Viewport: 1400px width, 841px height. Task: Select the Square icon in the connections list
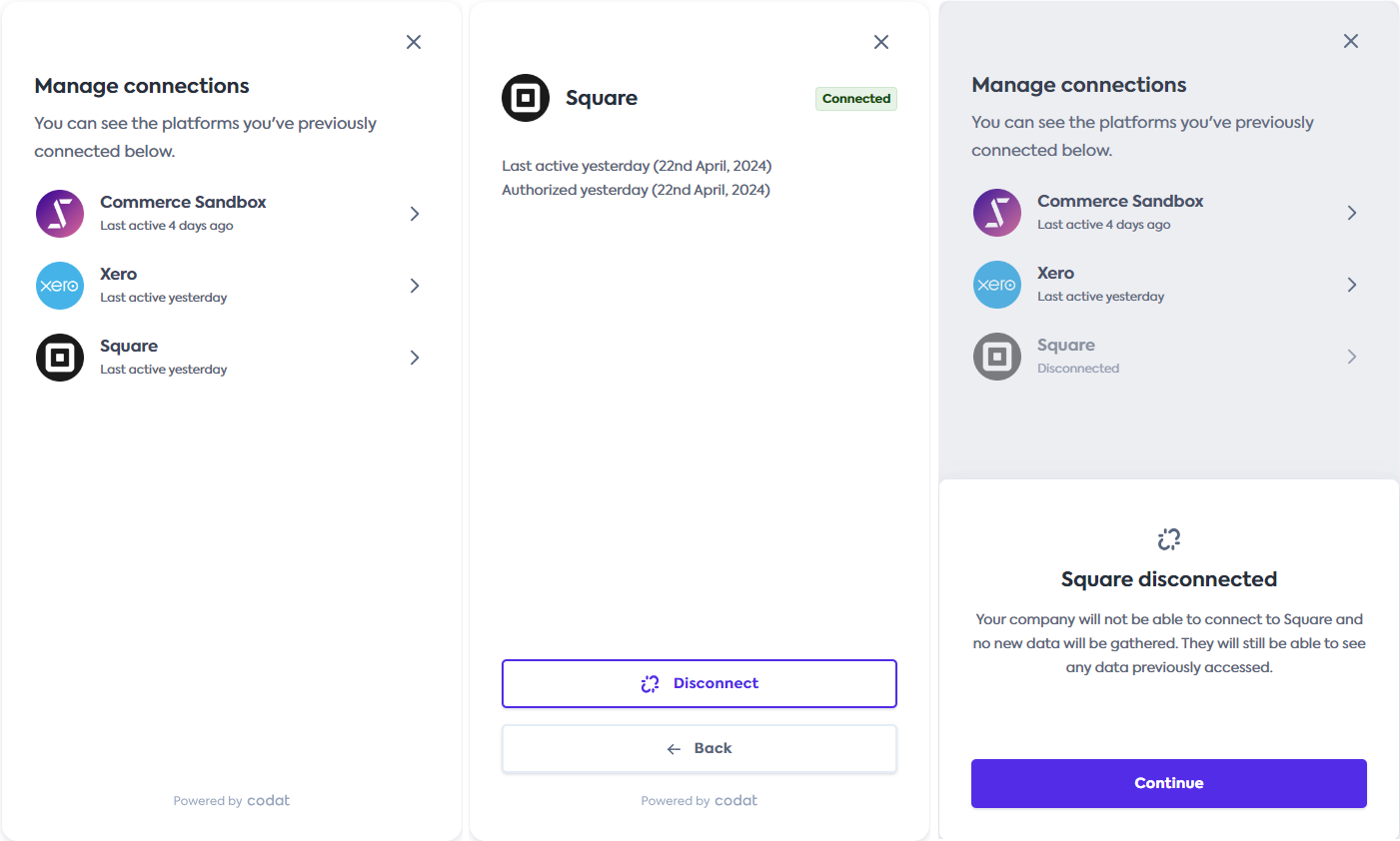point(59,357)
